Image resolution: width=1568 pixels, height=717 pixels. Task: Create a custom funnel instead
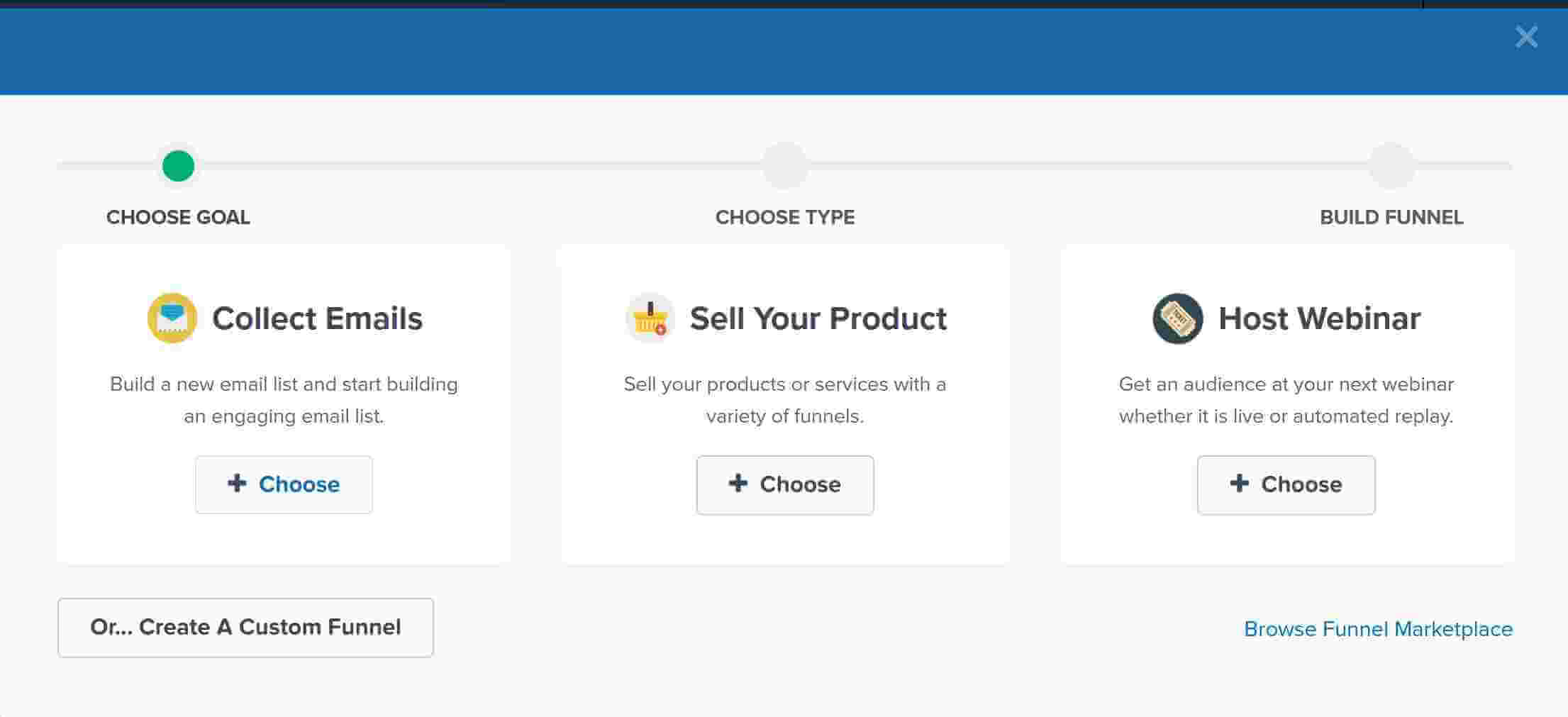245,628
